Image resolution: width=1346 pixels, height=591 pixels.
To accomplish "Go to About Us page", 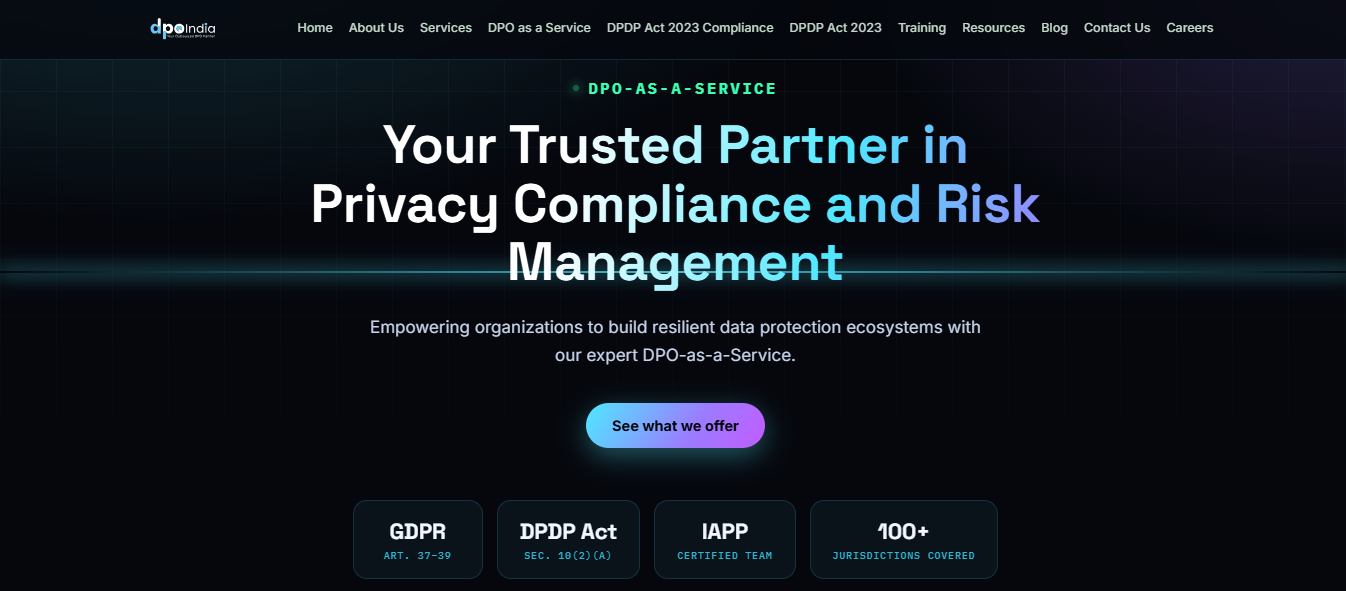I will 376,28.
